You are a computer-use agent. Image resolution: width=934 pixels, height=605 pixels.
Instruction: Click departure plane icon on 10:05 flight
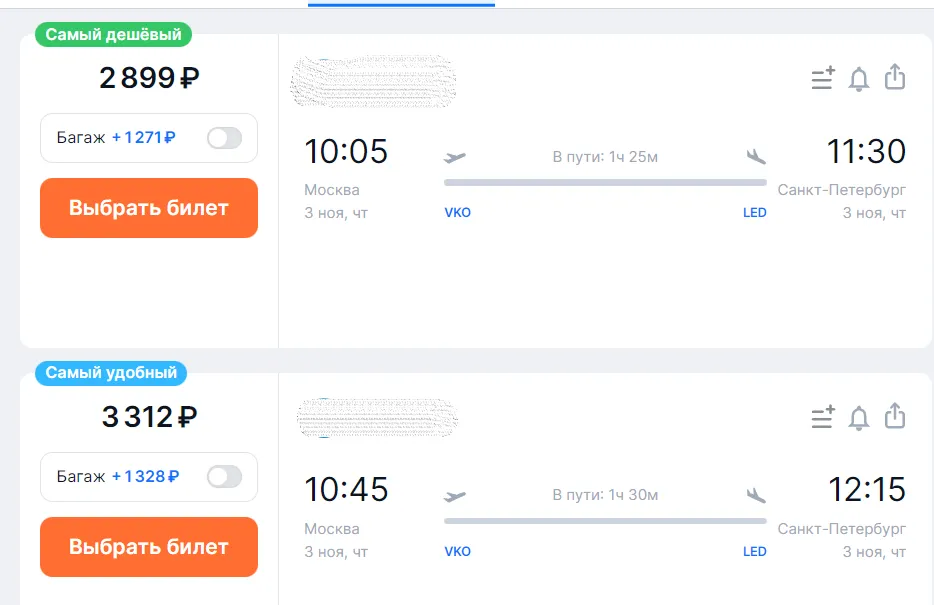coord(455,157)
